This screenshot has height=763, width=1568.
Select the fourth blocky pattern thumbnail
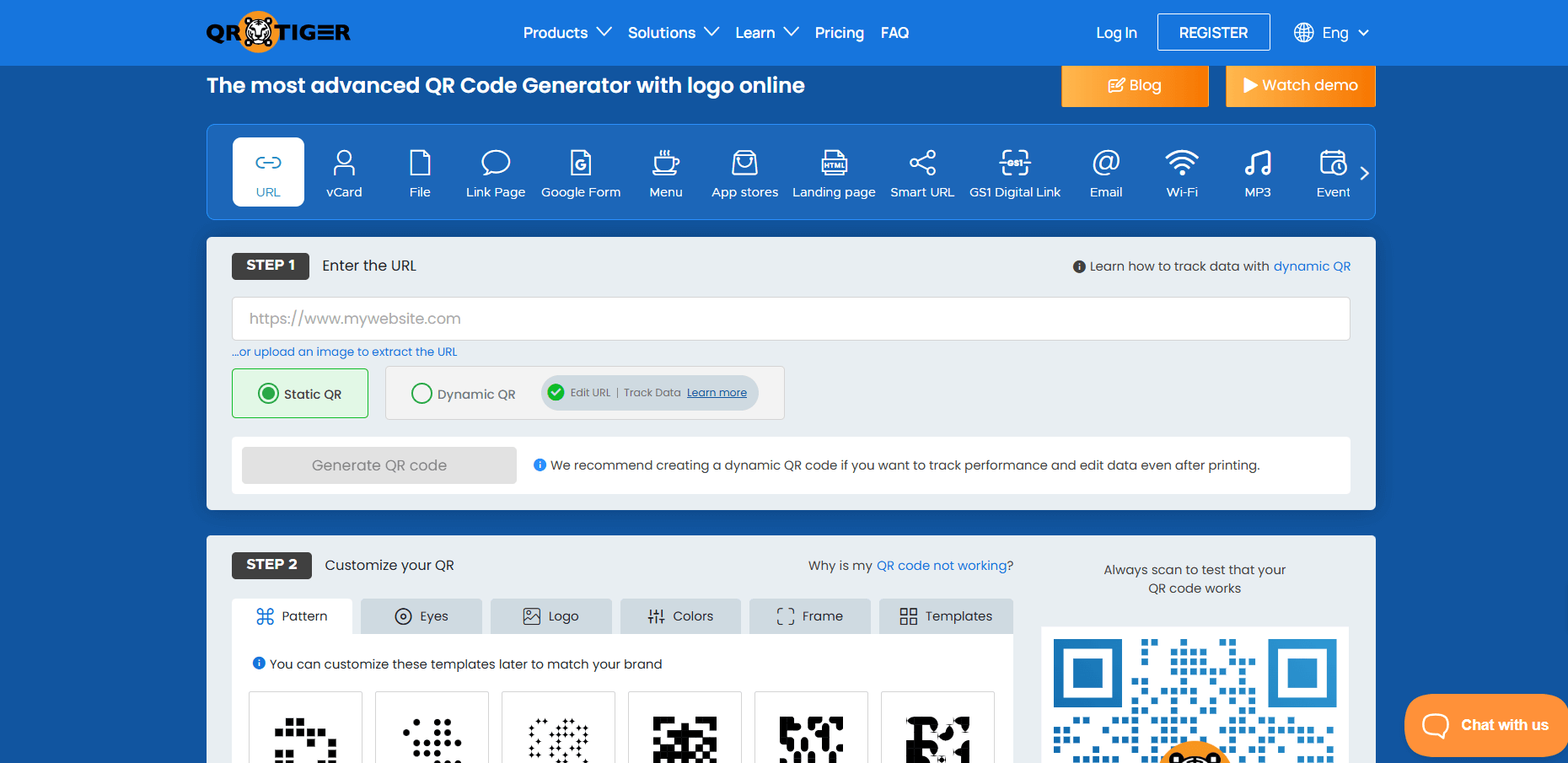(x=685, y=728)
